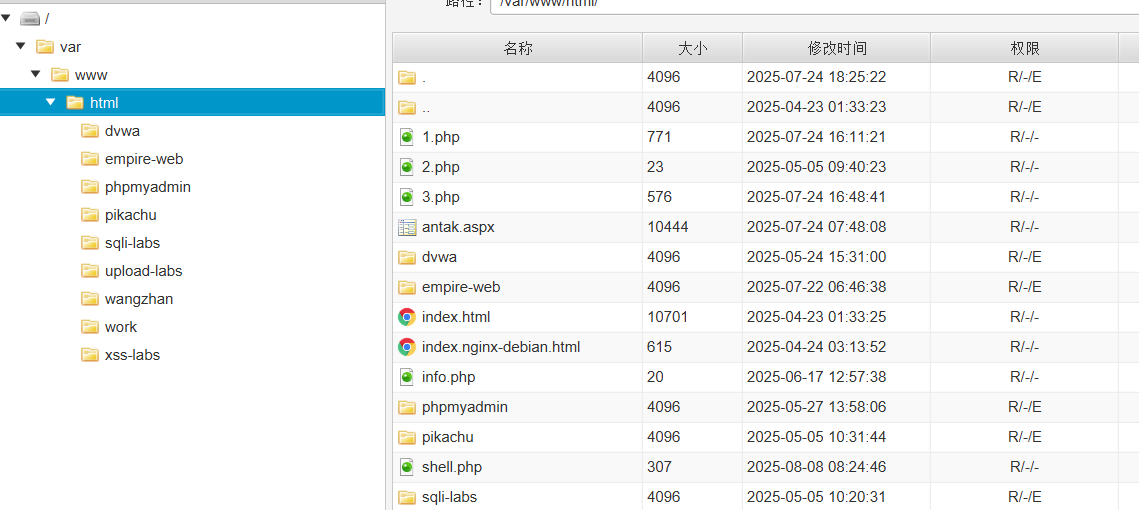Click the R/-/- permission of 3.php

[1024, 197]
